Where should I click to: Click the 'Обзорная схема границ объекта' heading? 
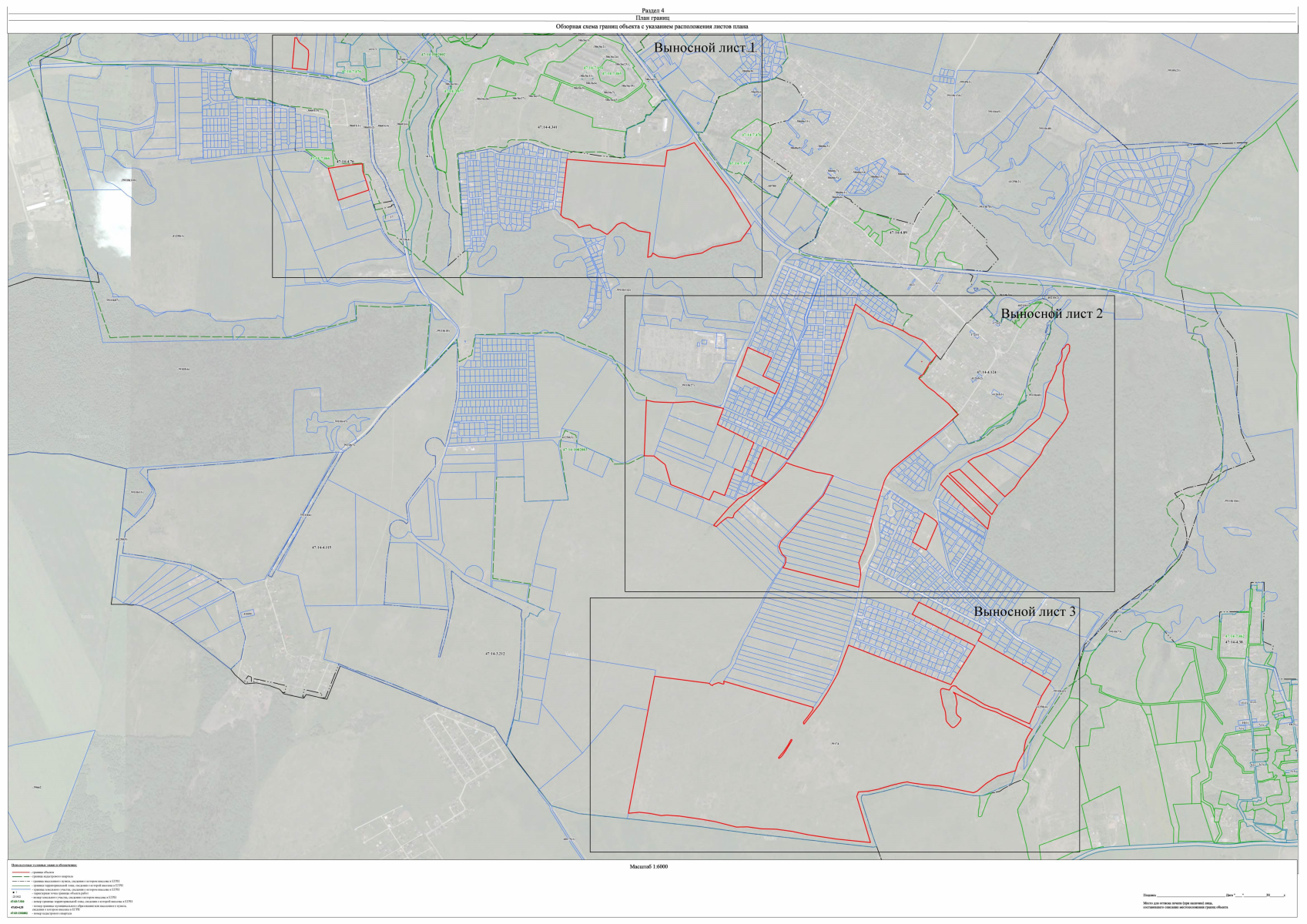point(652,26)
